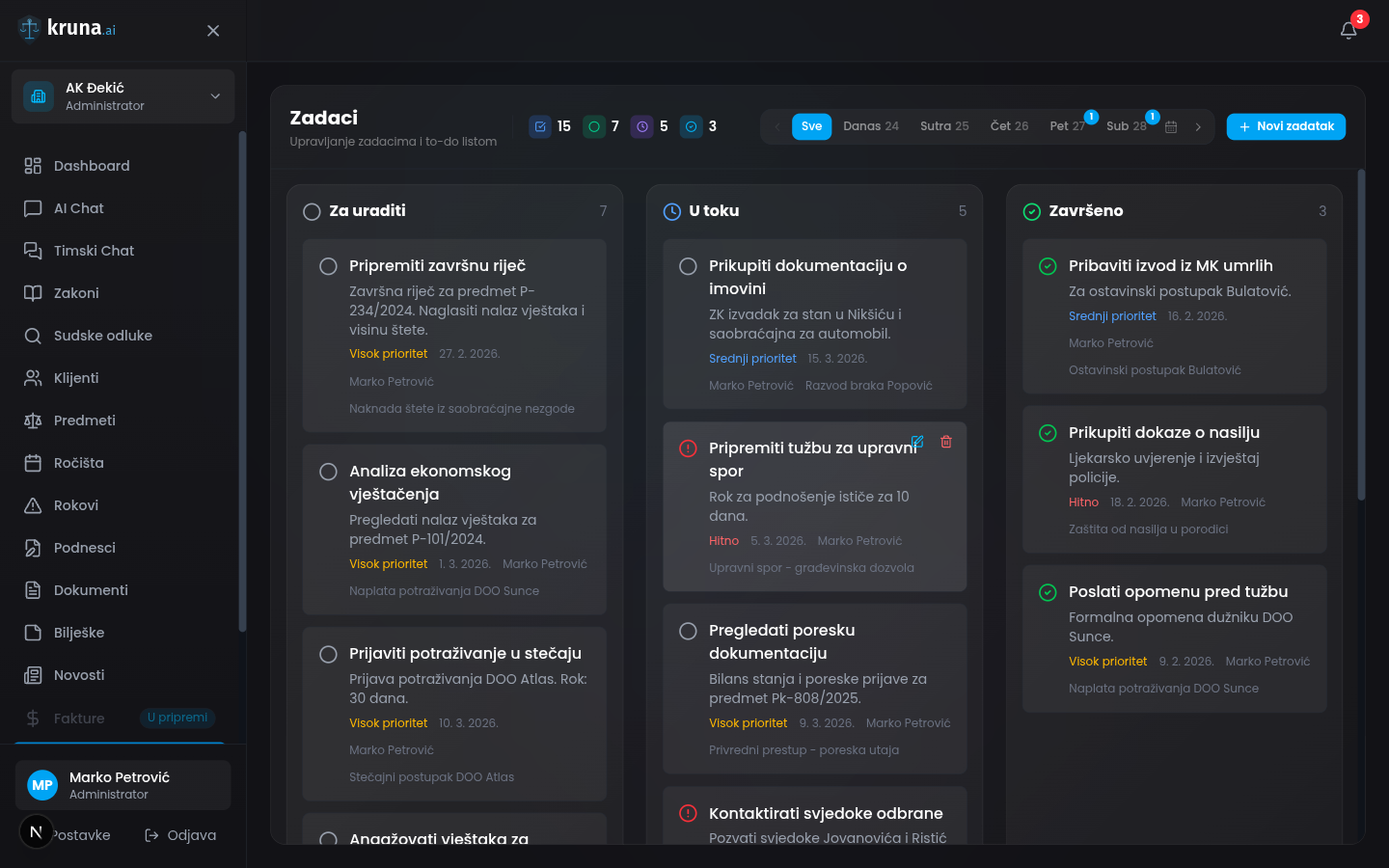Select the Ročišta calendar icon
Screen dimensions: 1389x868
coord(32,463)
